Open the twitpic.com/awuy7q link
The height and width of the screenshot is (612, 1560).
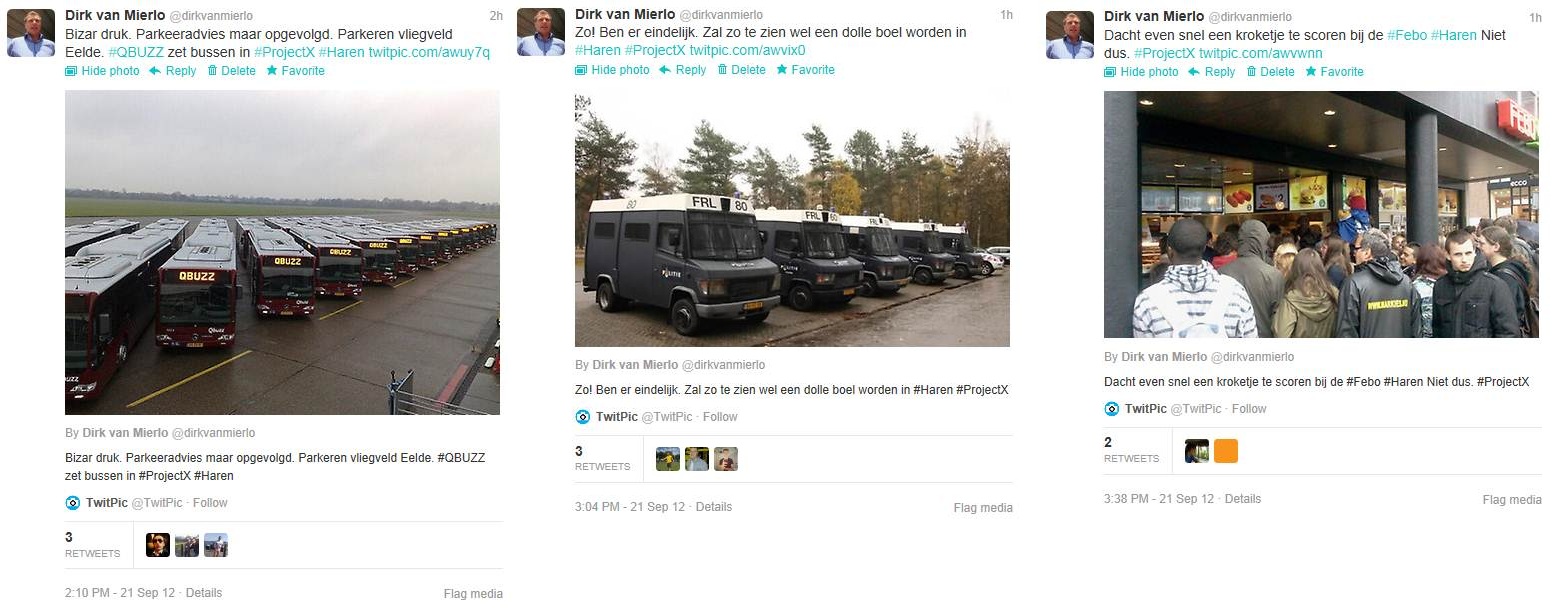[x=429, y=52]
